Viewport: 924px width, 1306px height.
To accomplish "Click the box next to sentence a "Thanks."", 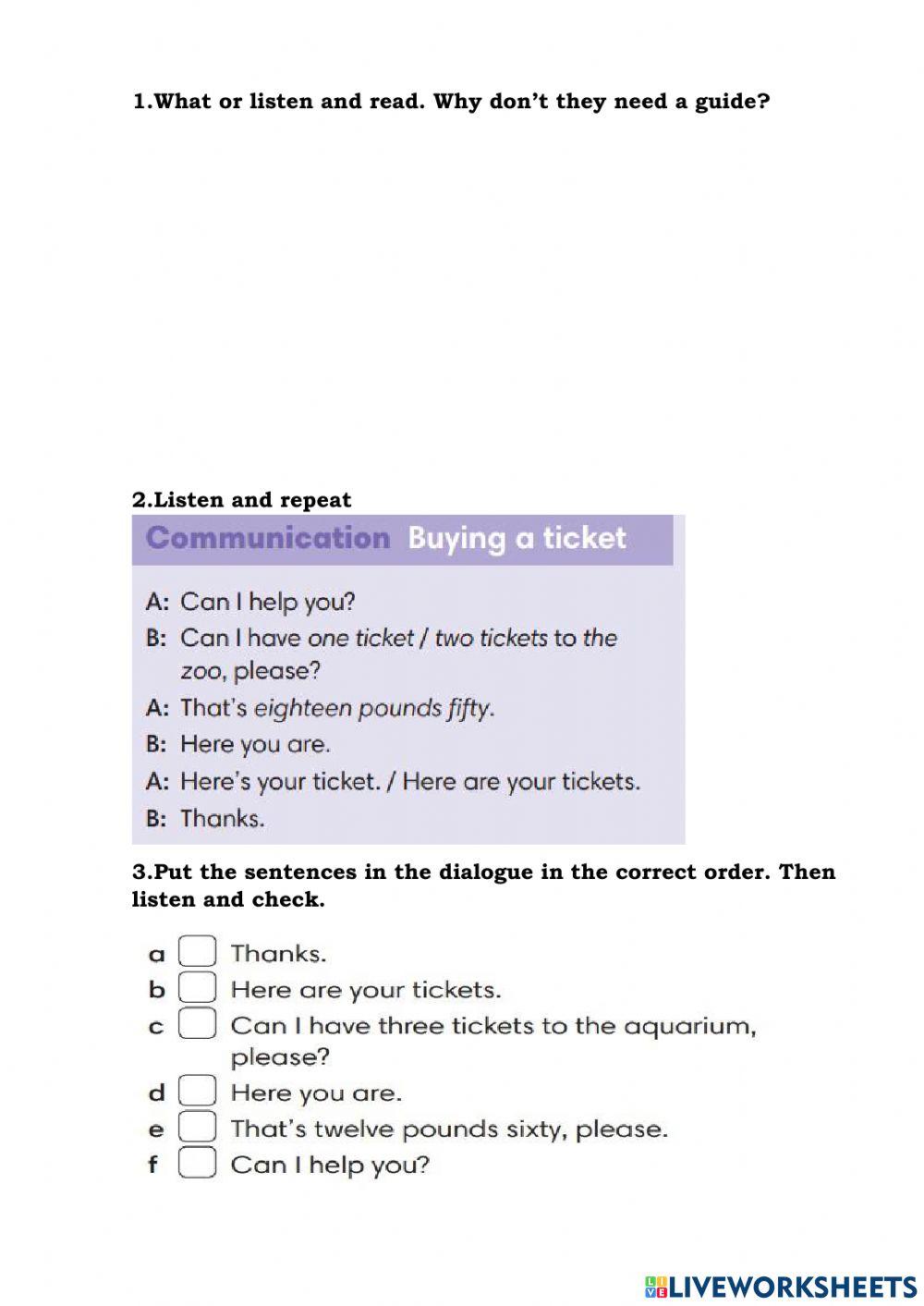I will pyautogui.click(x=196, y=952).
